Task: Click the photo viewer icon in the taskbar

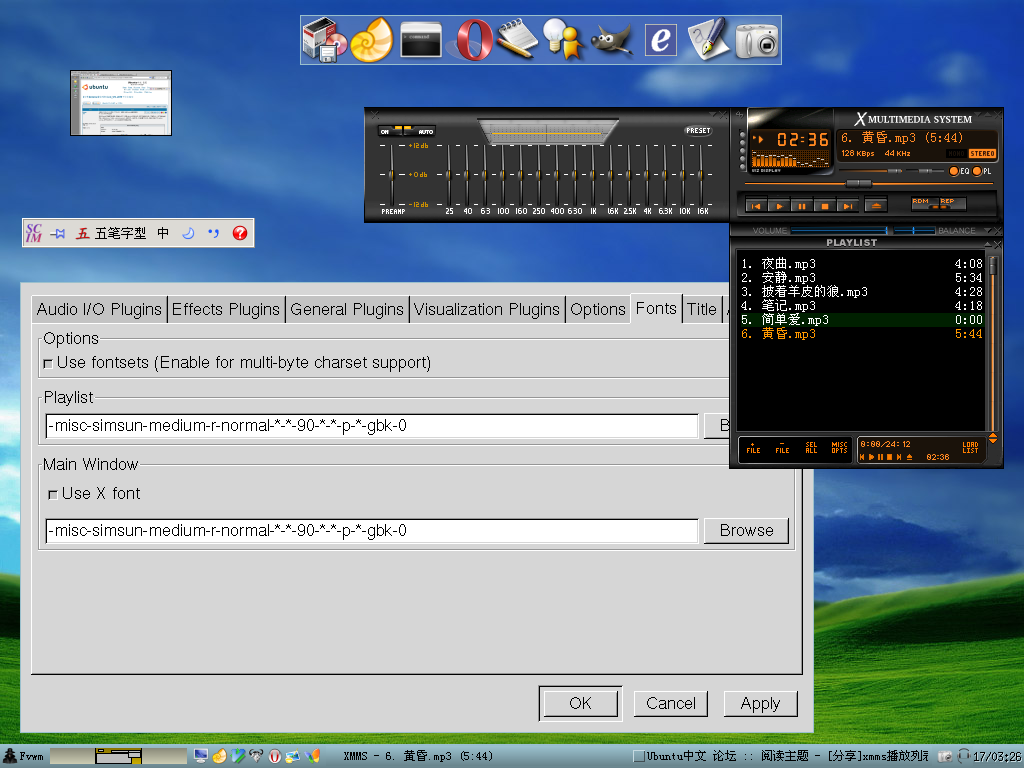Action: (293, 756)
